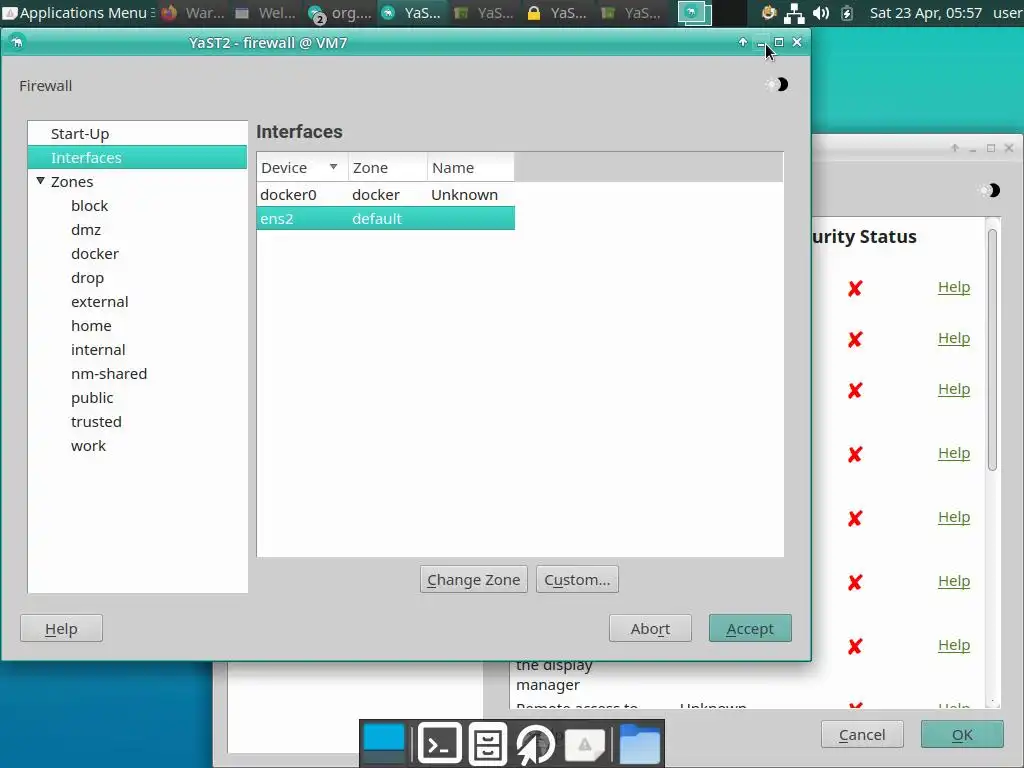
Task: Open the network connection tray icon
Action: (794, 12)
